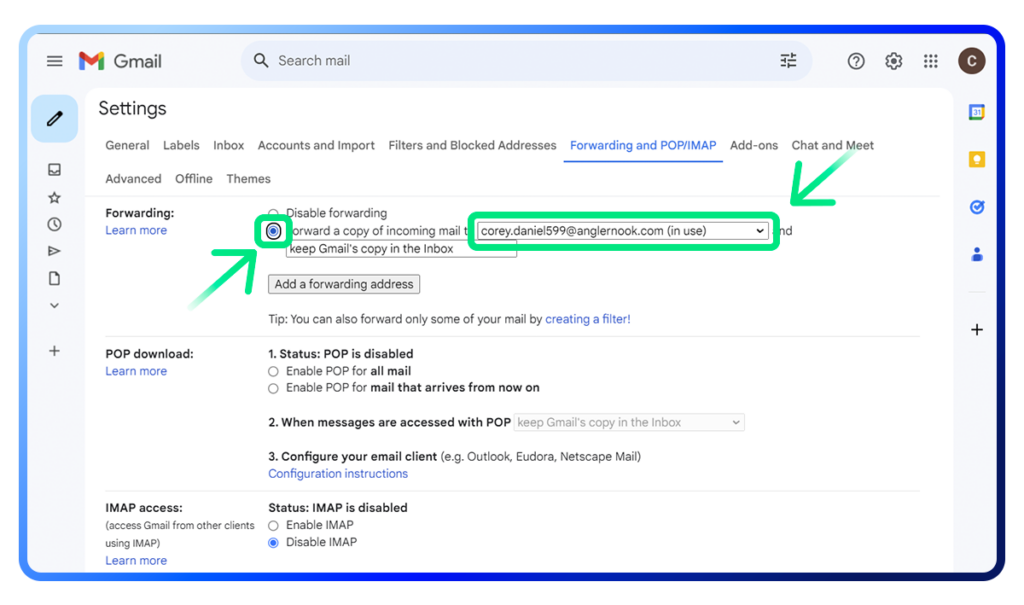Viewport: 1024px width, 605px height.
Task: Switch to Accounts and Import tab
Action: [316, 145]
